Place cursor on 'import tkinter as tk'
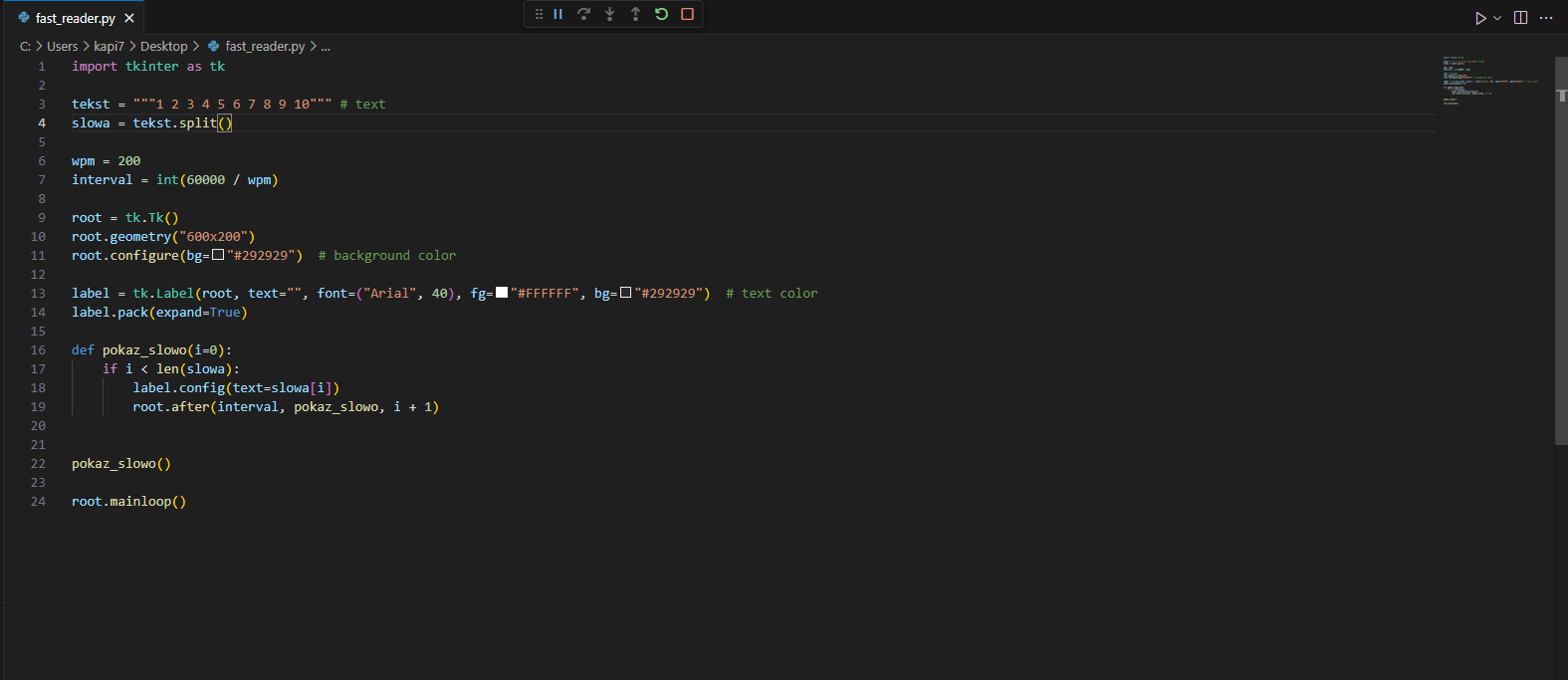 pos(148,66)
